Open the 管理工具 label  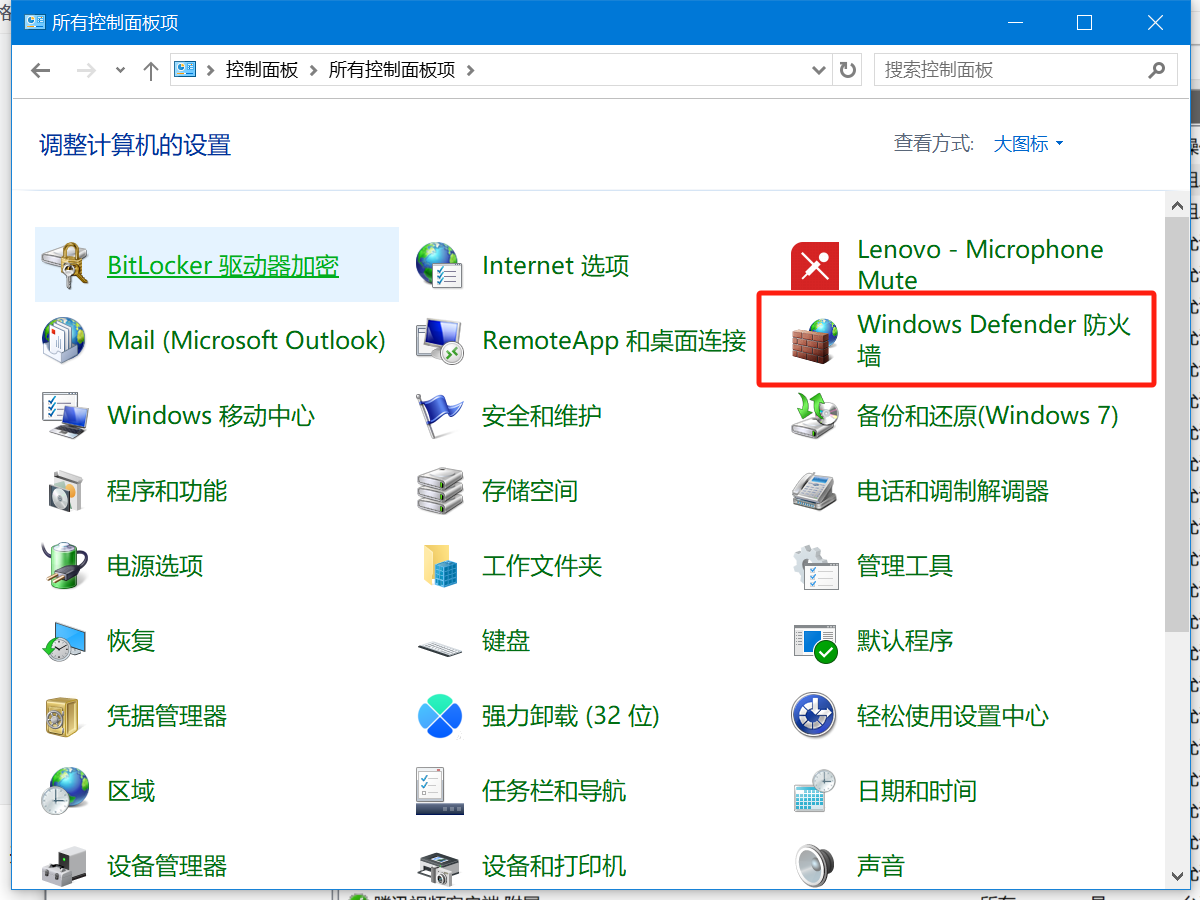(905, 565)
